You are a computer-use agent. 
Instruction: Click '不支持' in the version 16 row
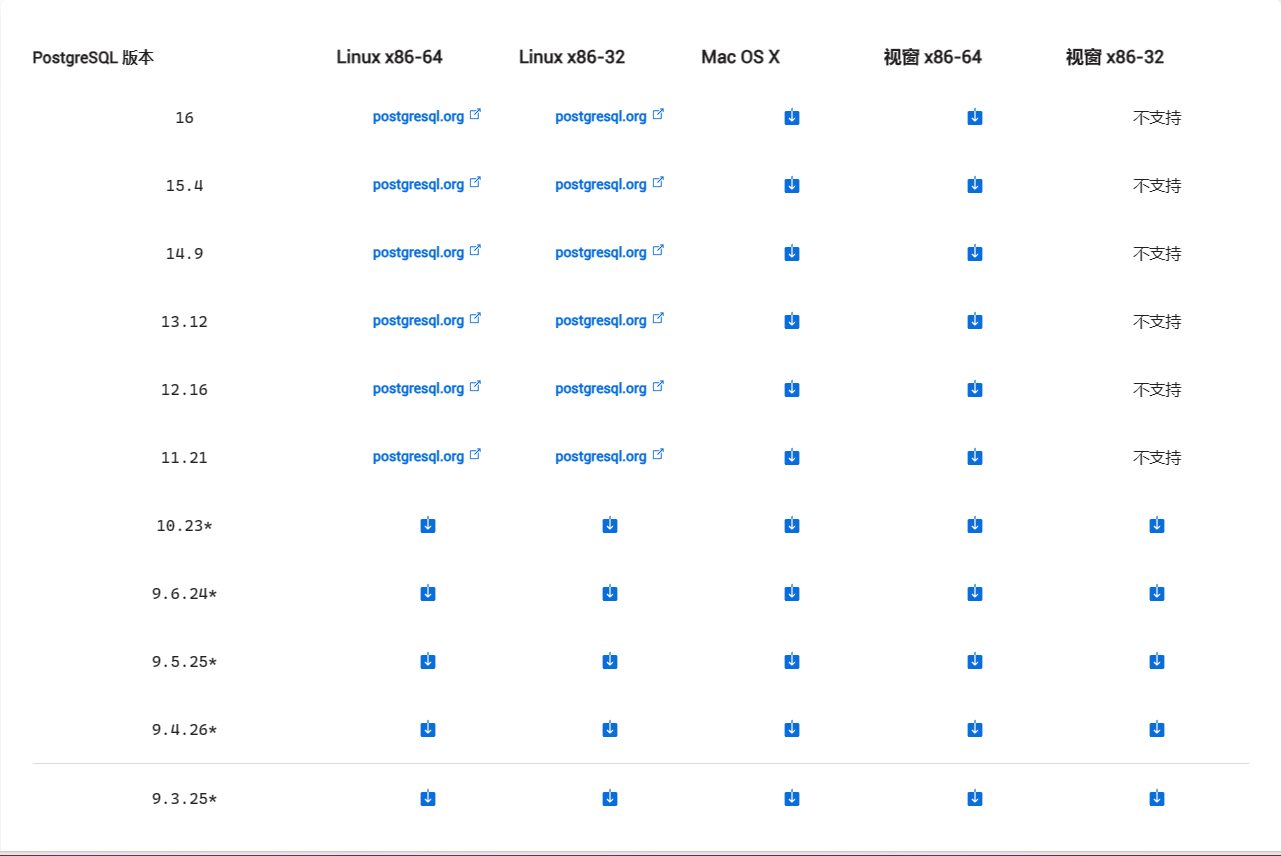click(1157, 118)
